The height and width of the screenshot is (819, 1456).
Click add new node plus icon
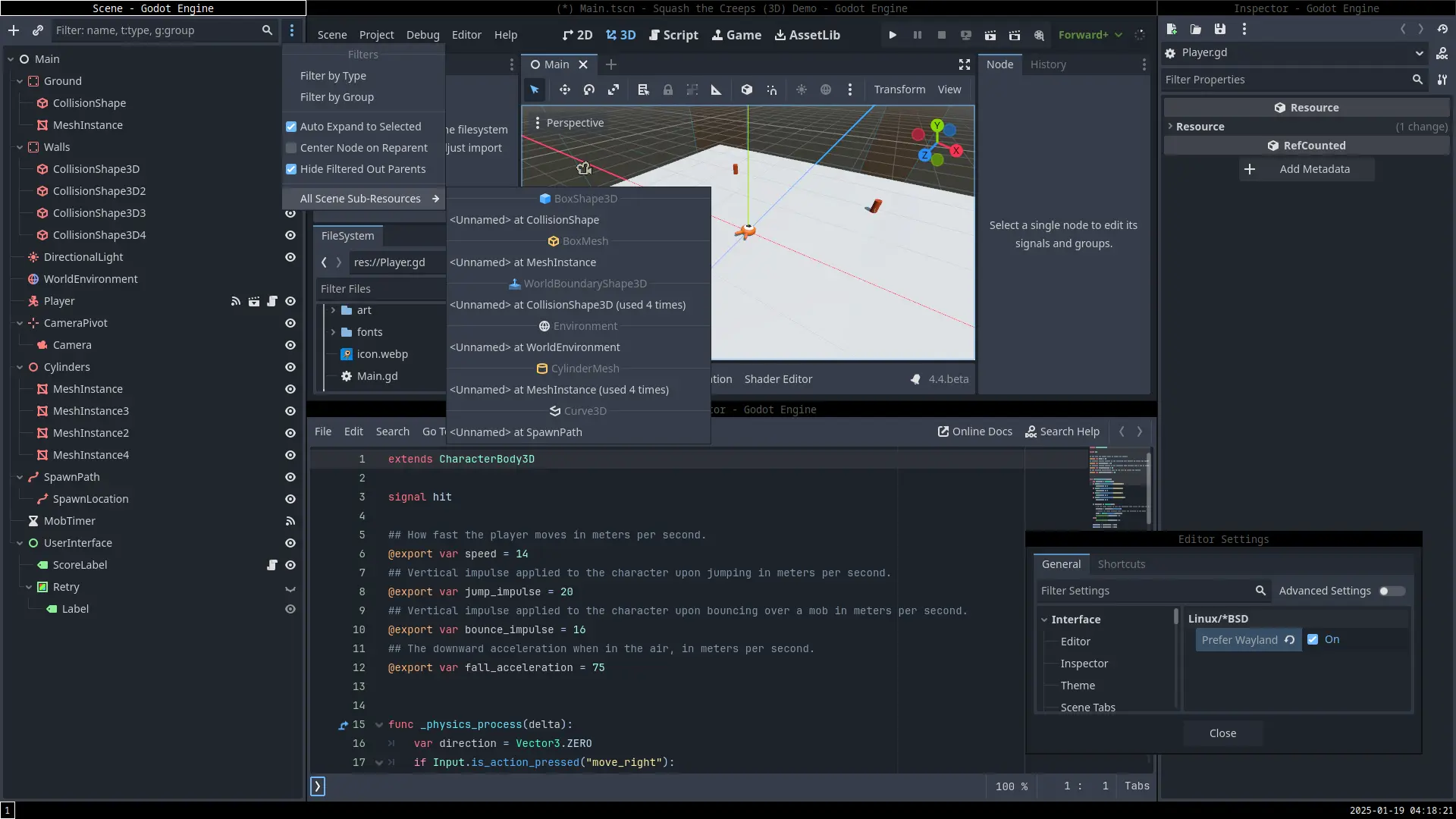(14, 30)
